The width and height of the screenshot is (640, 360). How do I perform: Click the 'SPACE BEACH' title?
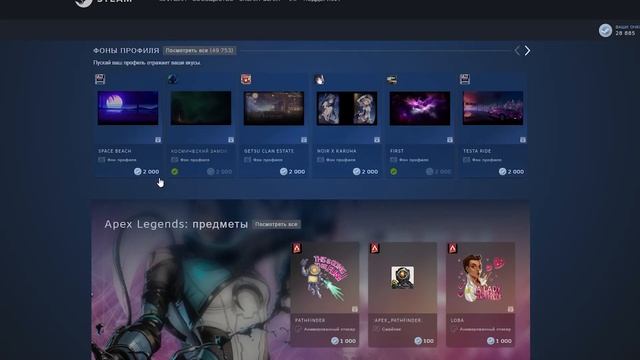click(115, 151)
